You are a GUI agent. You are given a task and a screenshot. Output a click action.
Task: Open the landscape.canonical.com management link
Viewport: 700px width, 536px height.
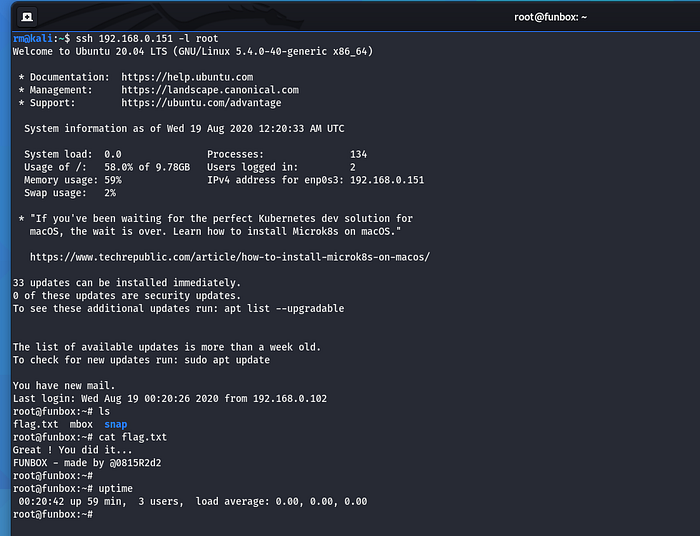pos(210,90)
